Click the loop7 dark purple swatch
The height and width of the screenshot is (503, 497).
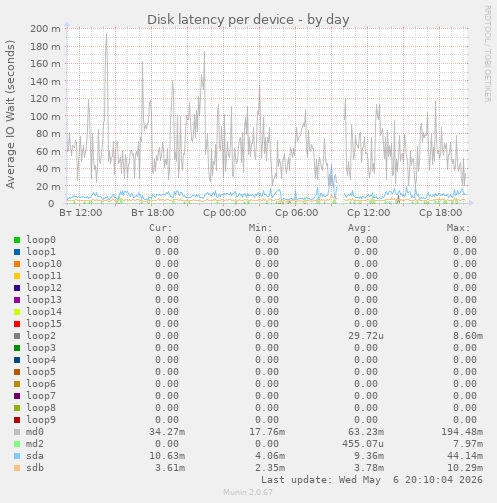point(17,396)
